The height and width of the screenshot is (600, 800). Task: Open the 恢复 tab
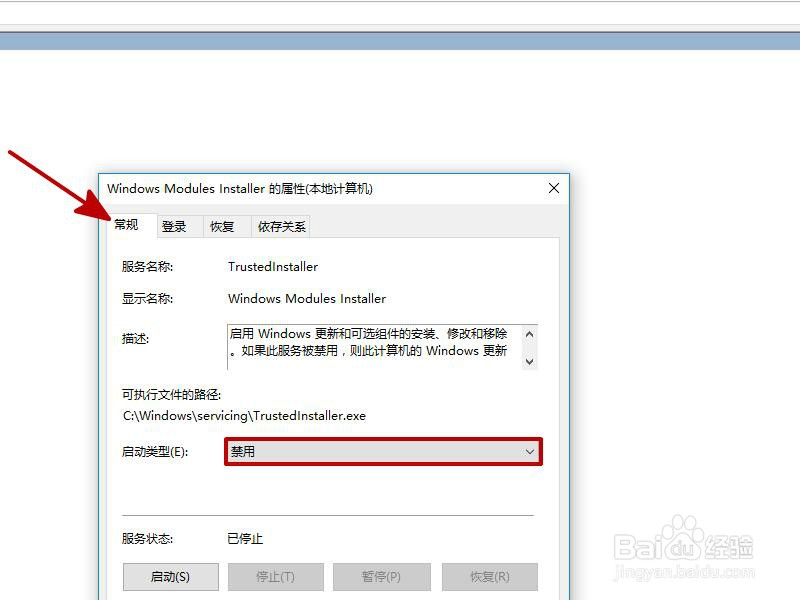pyautogui.click(x=227, y=227)
